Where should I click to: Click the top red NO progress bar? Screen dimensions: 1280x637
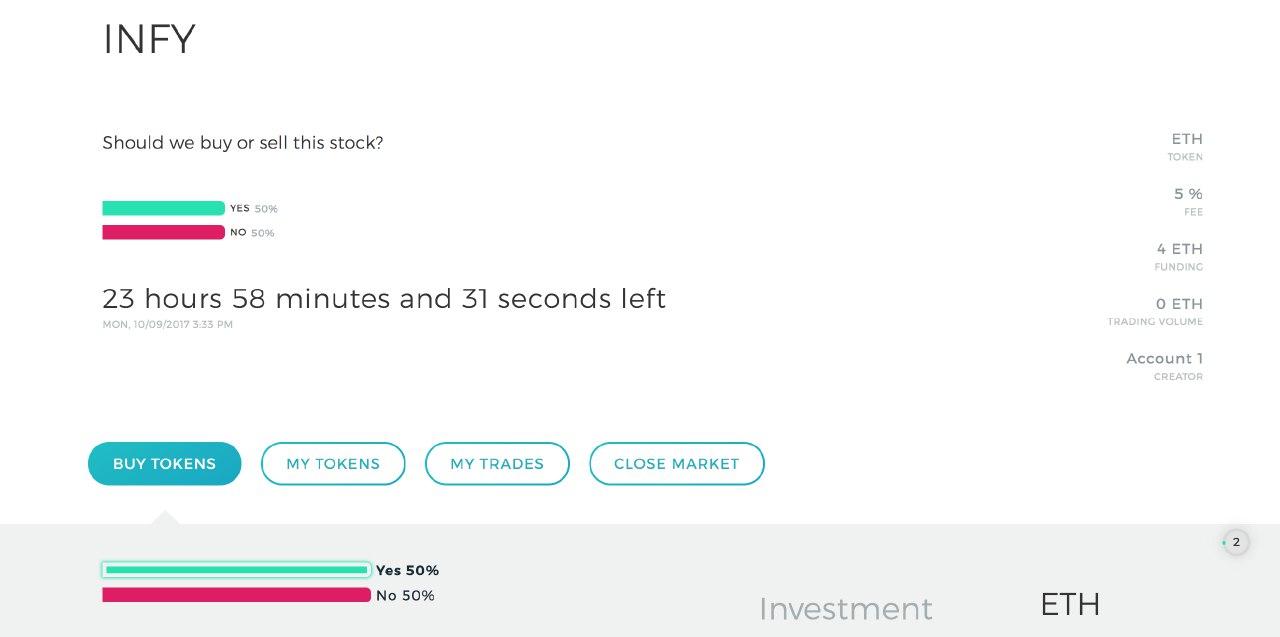(163, 232)
